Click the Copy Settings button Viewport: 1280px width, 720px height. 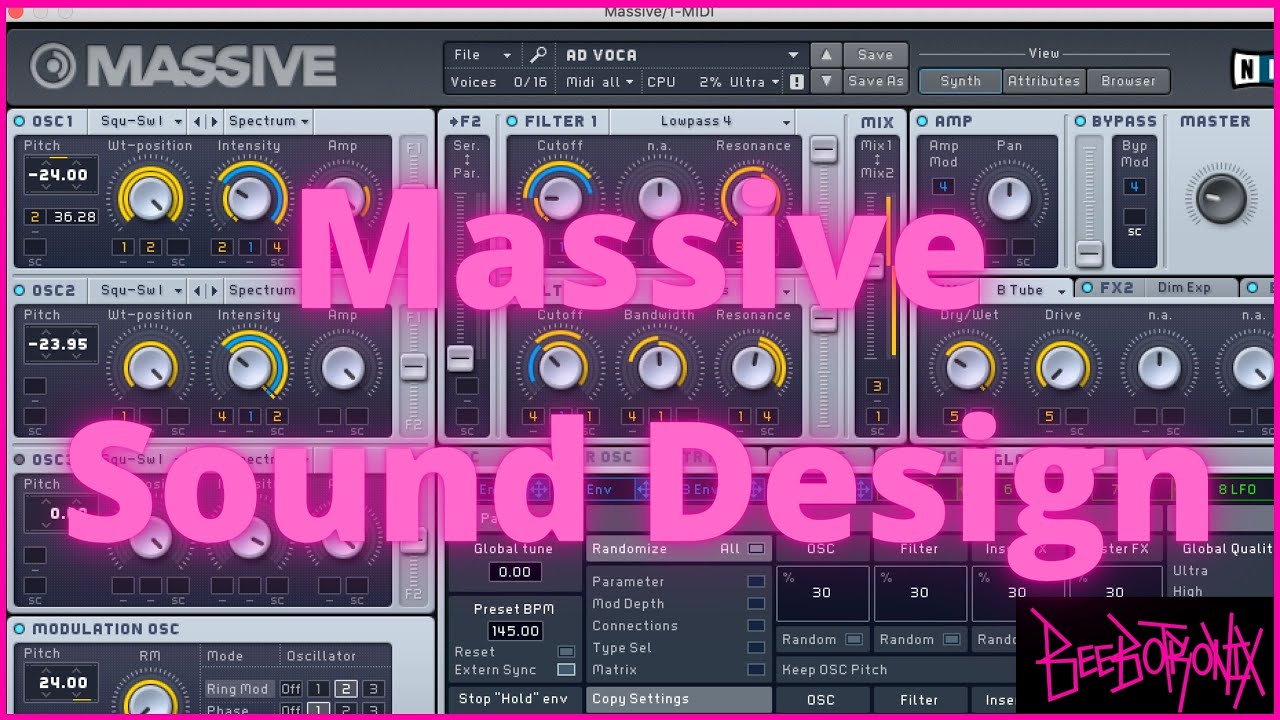pyautogui.click(x=679, y=699)
